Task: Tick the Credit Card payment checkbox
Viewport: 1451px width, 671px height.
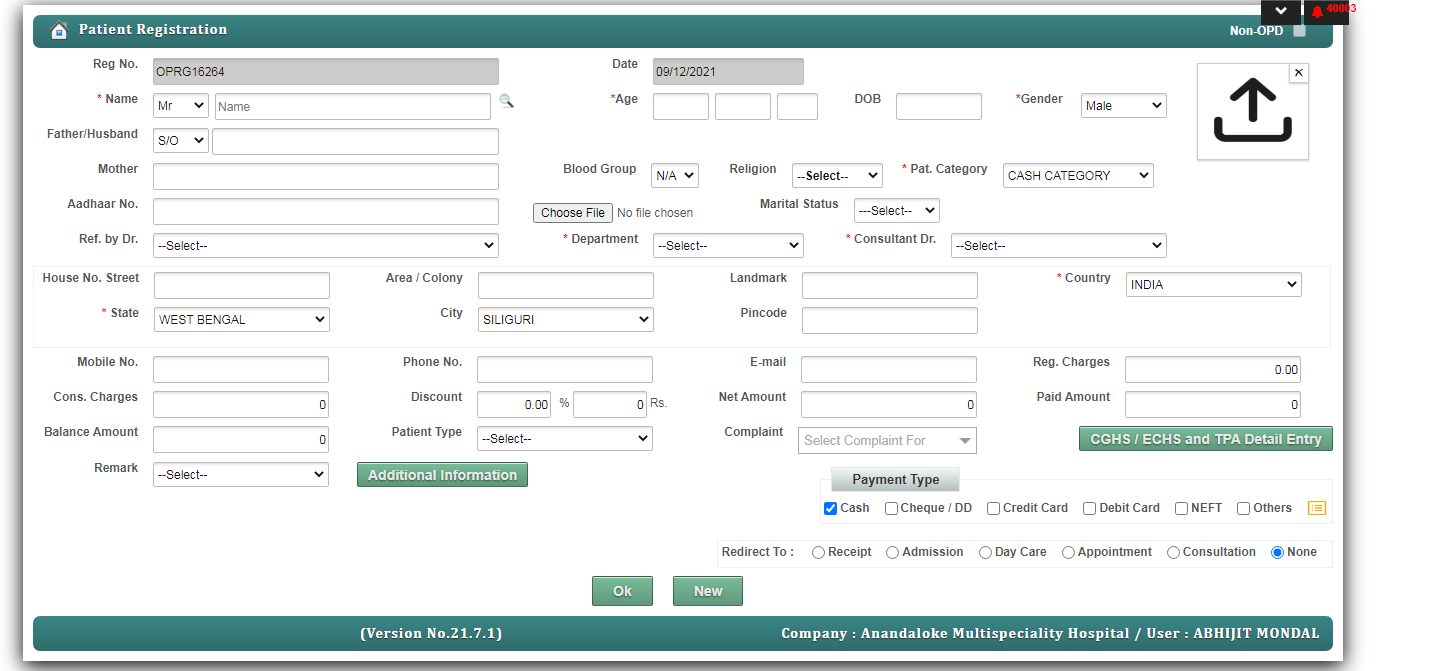Action: pyautogui.click(x=993, y=508)
